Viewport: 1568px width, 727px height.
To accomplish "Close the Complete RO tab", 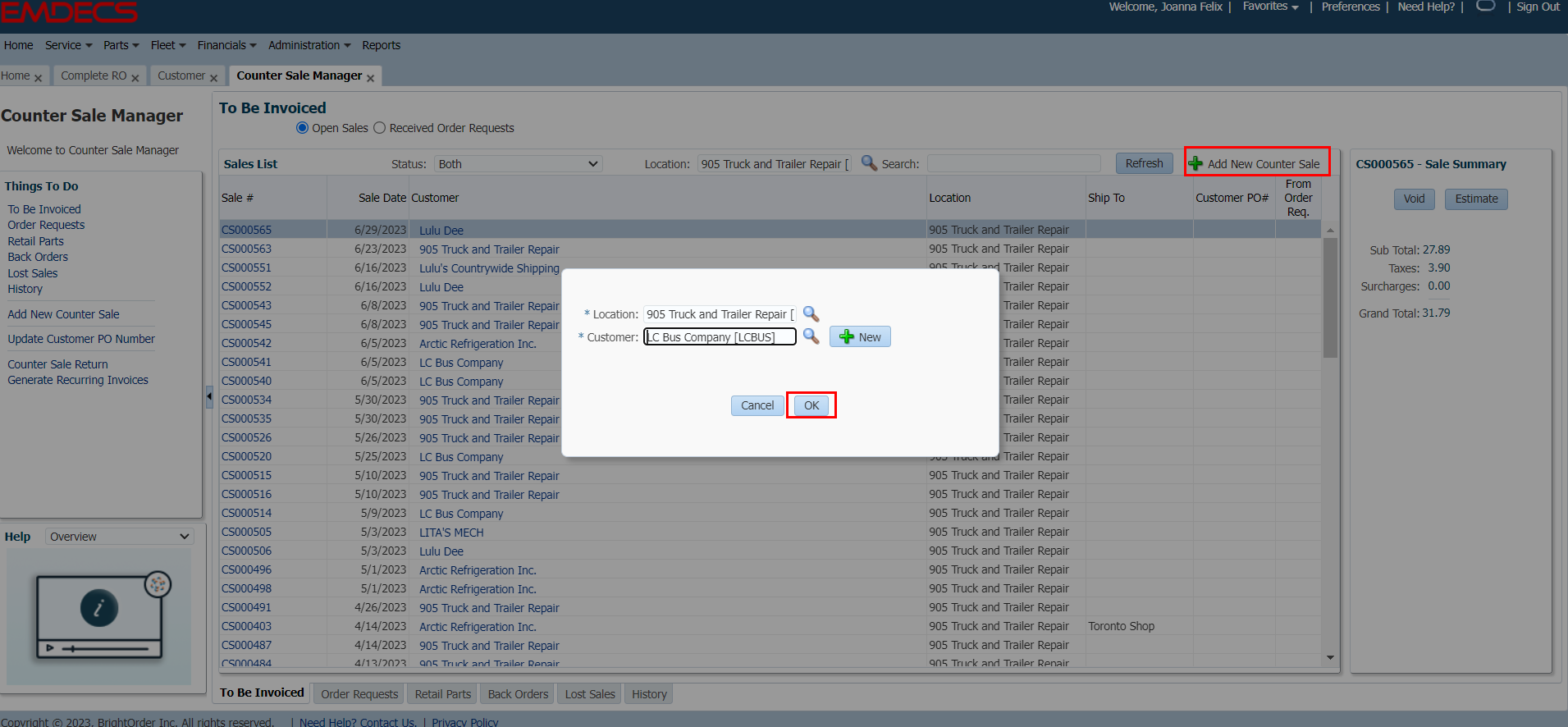I will pos(135,78).
